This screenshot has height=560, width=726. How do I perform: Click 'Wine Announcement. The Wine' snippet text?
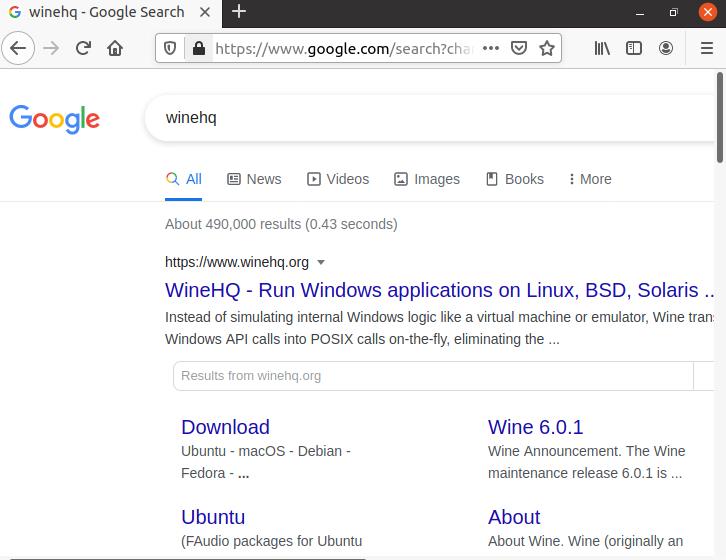(x=587, y=451)
